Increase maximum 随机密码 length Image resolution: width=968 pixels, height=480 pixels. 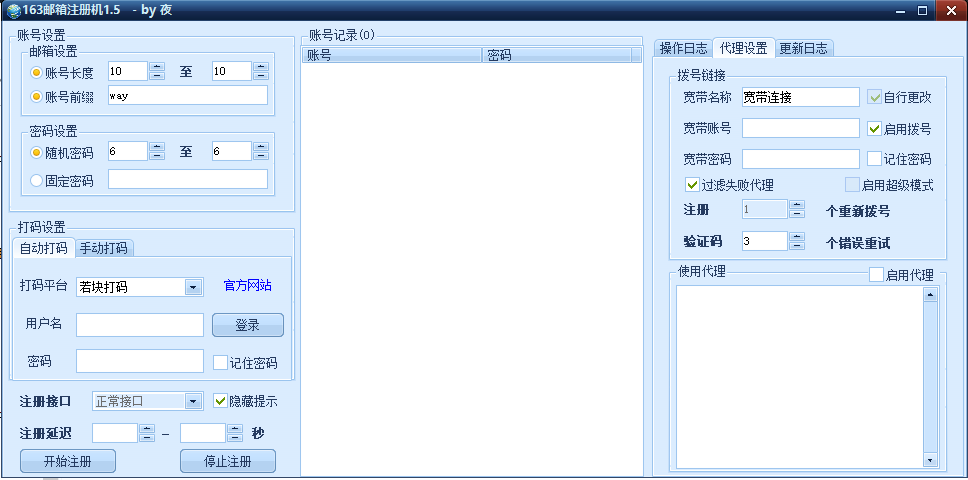click(x=261, y=147)
